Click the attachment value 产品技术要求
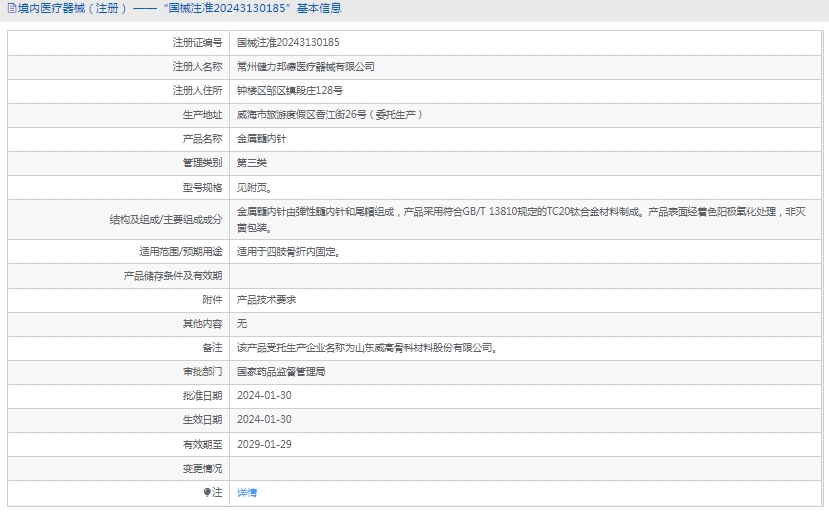The height and width of the screenshot is (512, 829). (x=266, y=300)
